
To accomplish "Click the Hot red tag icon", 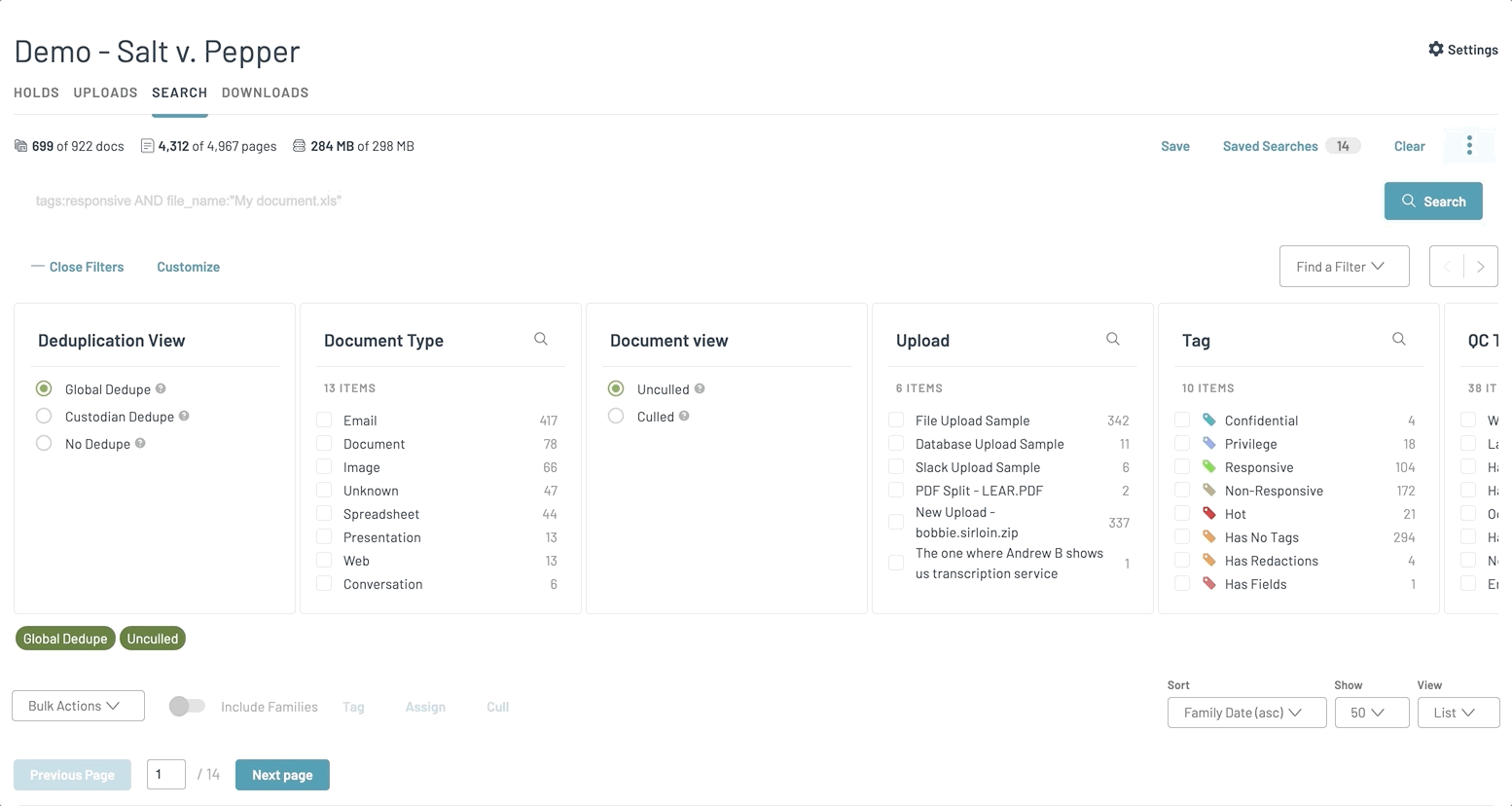I will pos(1209,513).
